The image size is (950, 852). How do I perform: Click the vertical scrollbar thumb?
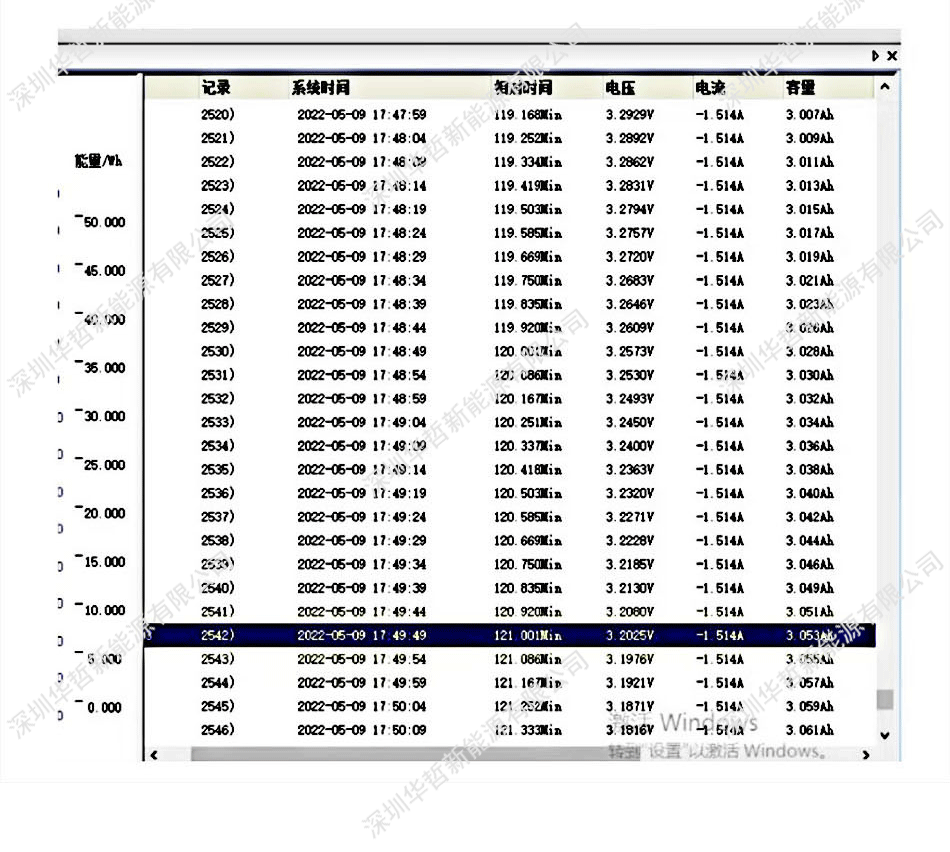click(x=885, y=699)
